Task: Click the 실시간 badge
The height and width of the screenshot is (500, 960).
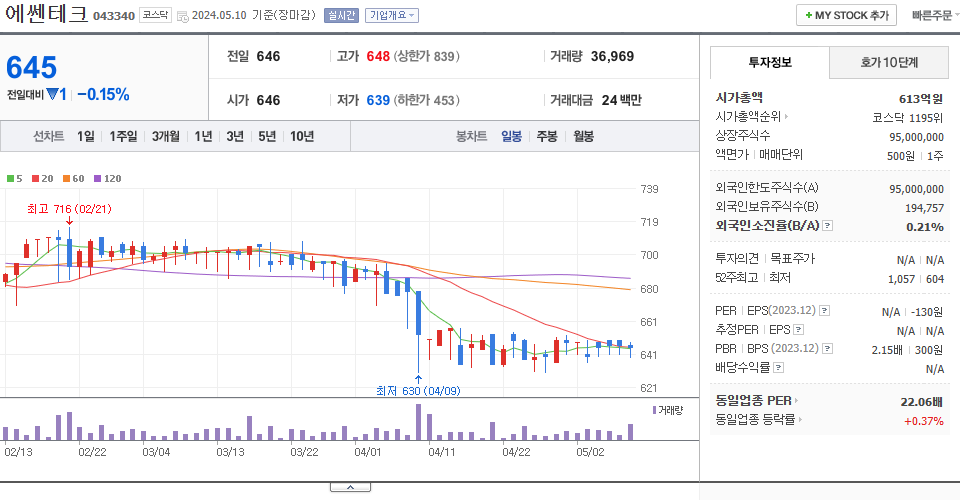Action: pos(341,15)
